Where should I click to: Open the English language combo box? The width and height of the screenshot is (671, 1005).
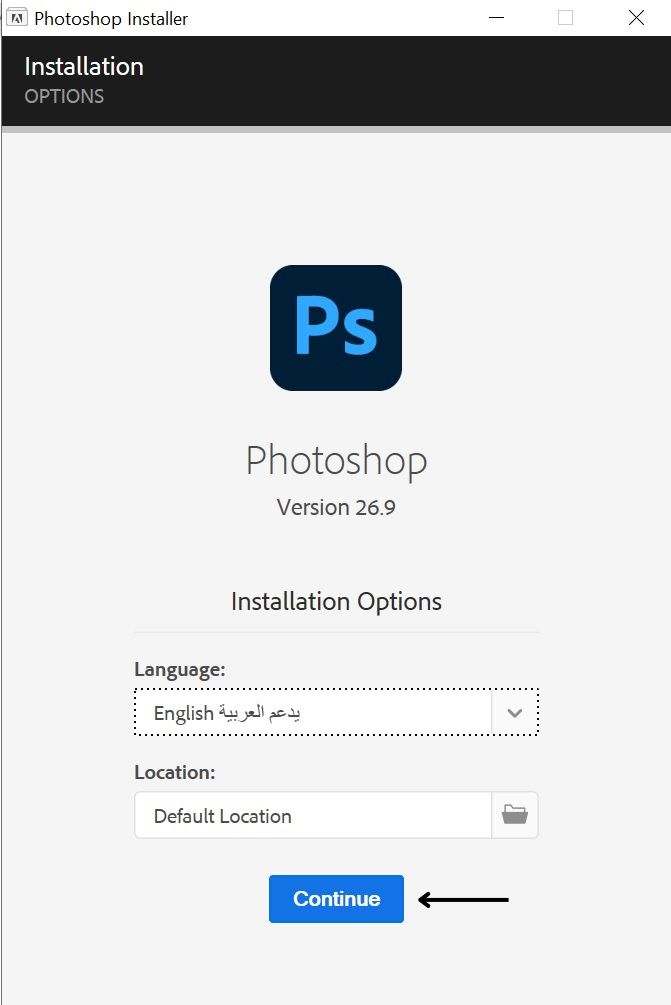pyautogui.click(x=336, y=712)
